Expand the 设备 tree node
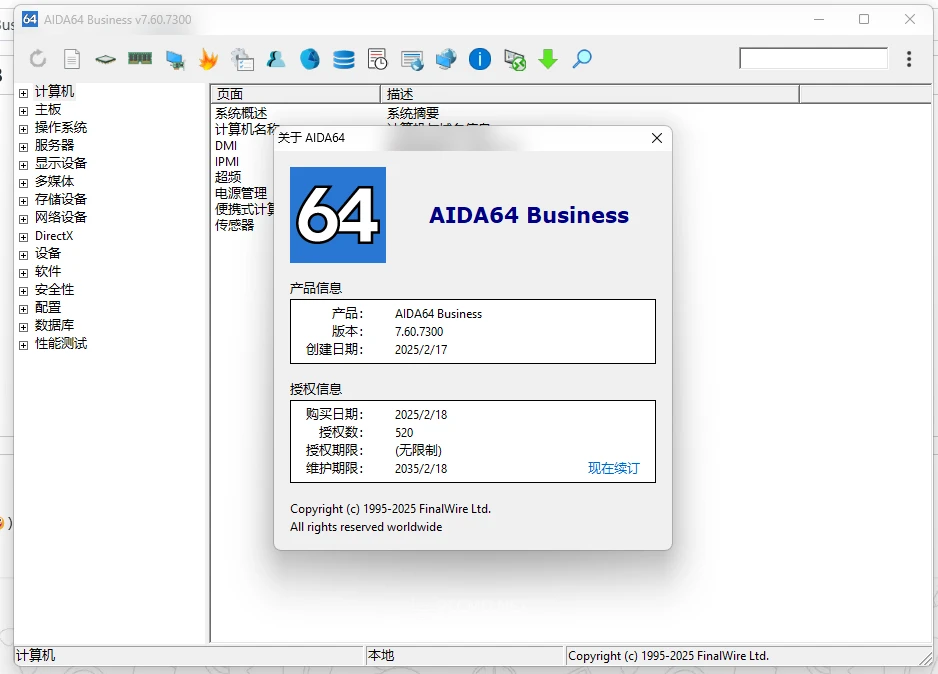The height and width of the screenshot is (674, 938). (23, 255)
